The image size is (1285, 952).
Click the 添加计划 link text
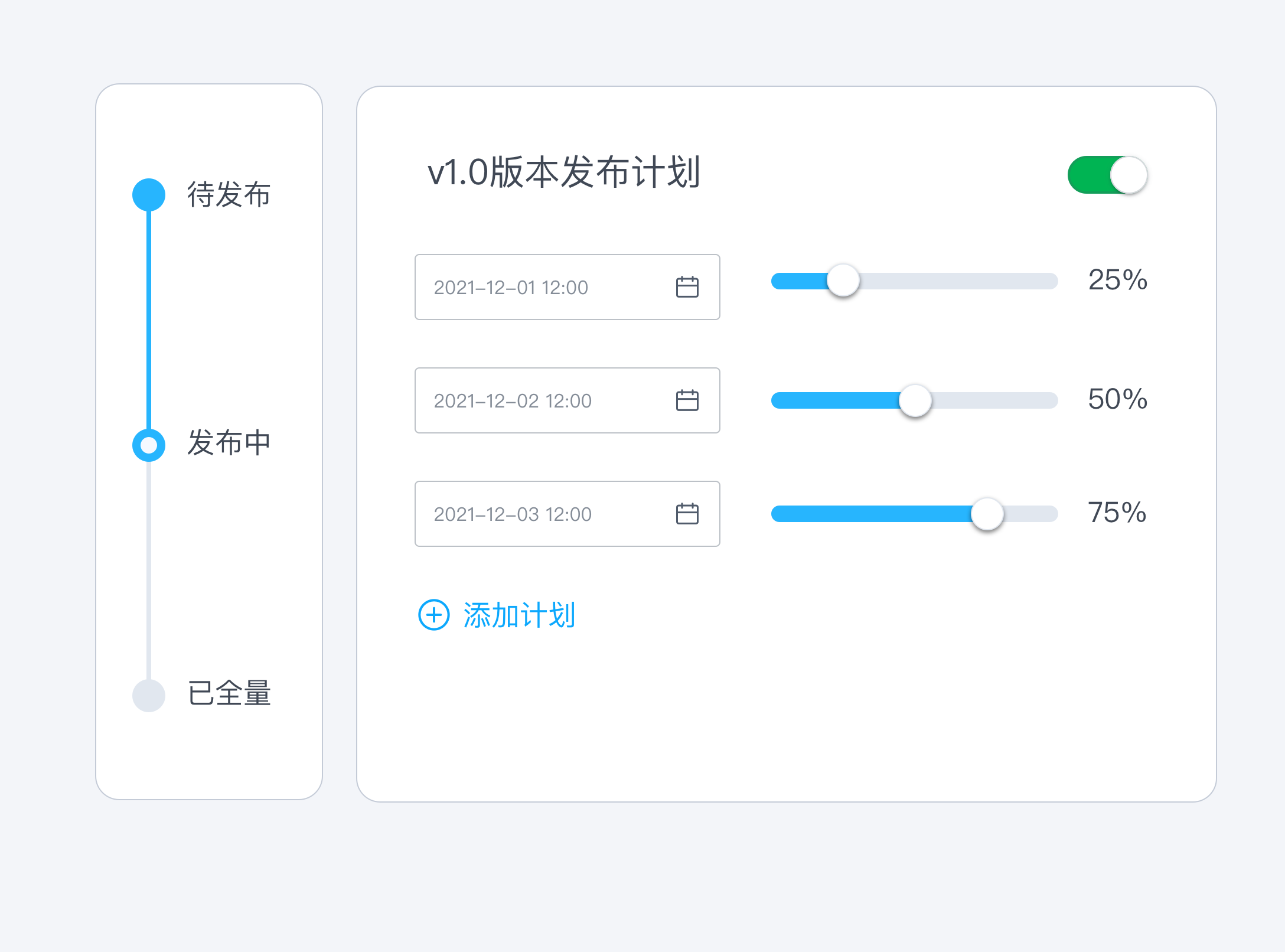pyautogui.click(x=518, y=615)
